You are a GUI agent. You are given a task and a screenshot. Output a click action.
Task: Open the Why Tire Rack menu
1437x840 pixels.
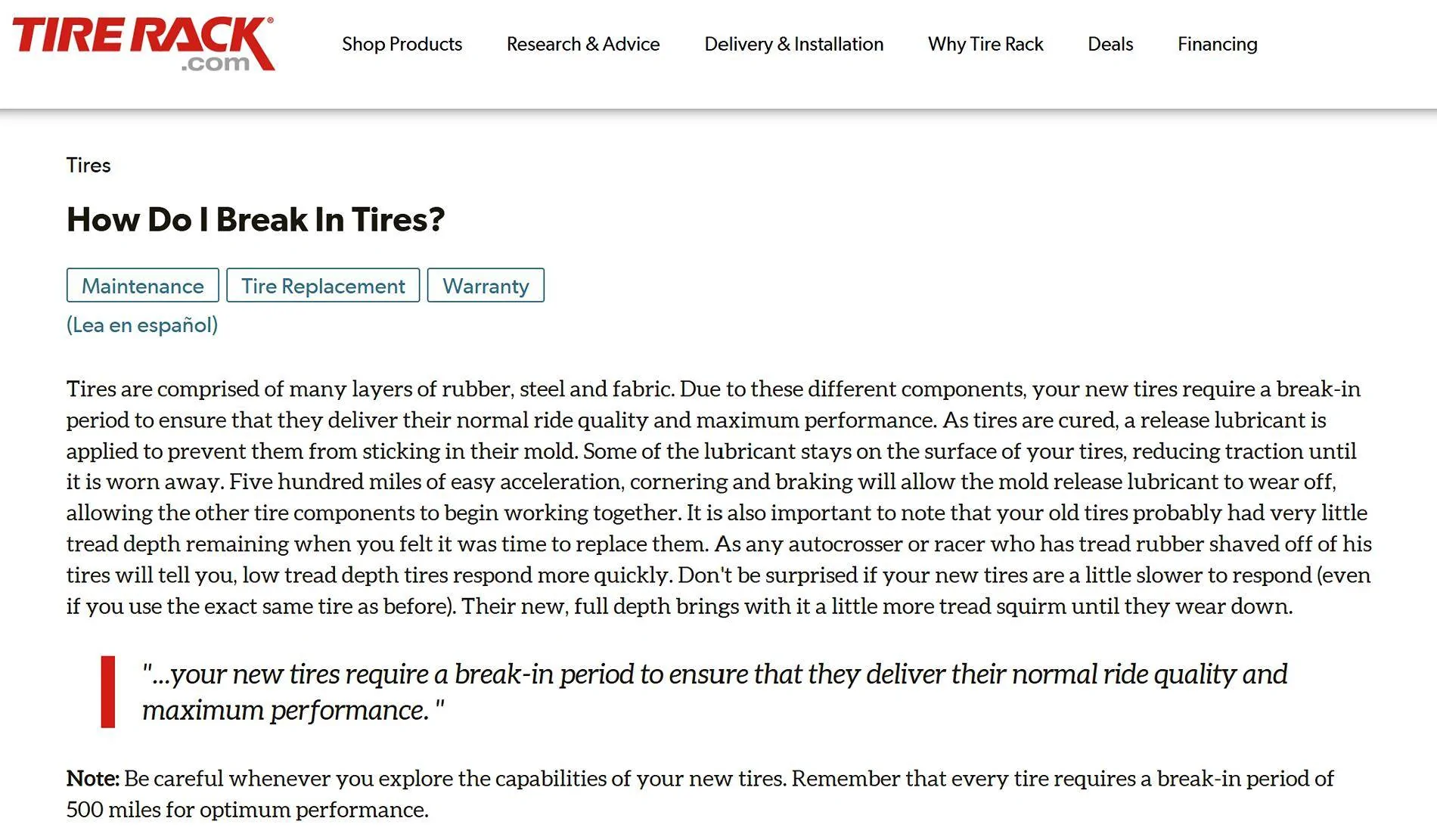coord(985,44)
